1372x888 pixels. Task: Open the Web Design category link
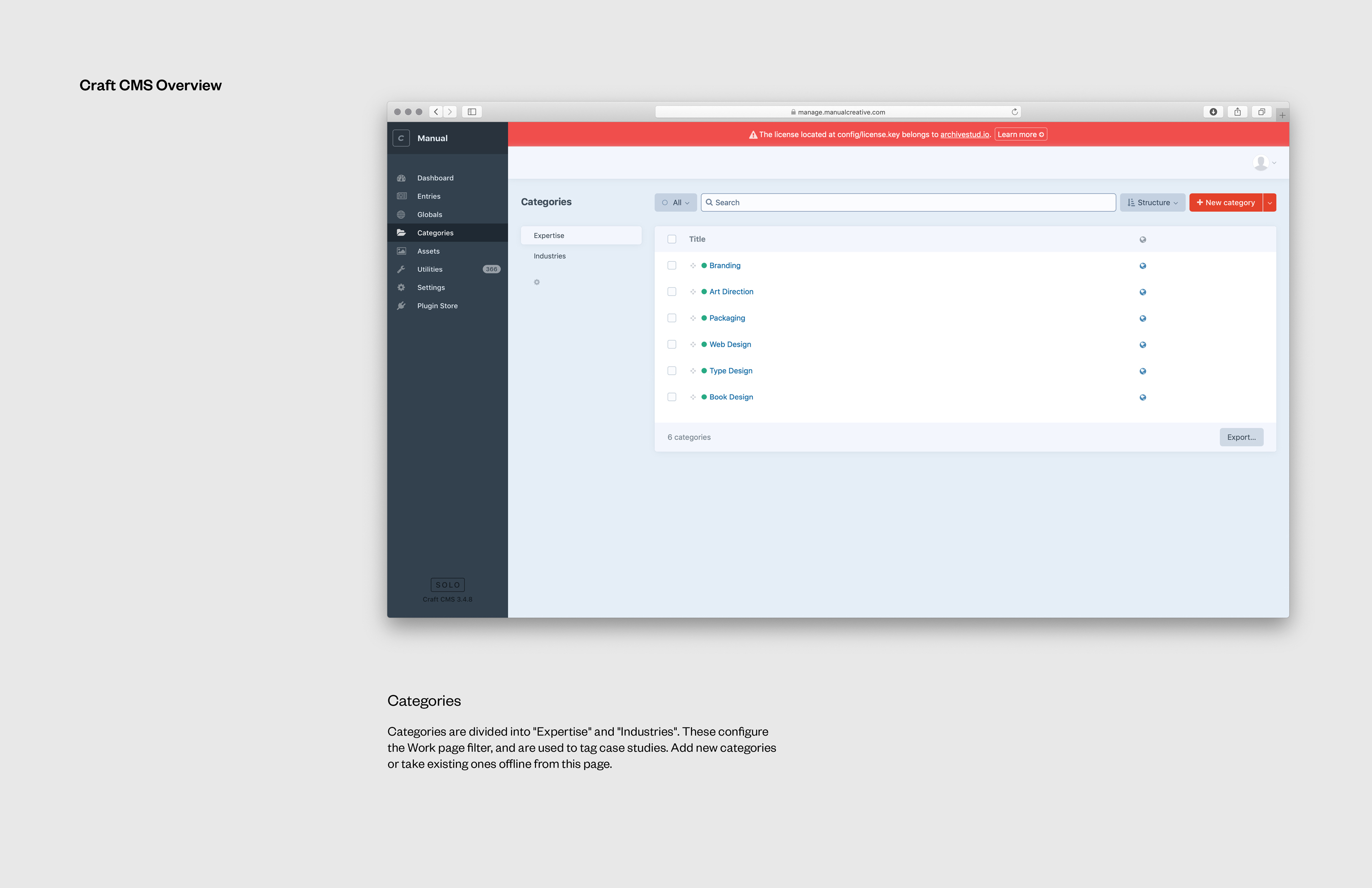pyautogui.click(x=730, y=345)
